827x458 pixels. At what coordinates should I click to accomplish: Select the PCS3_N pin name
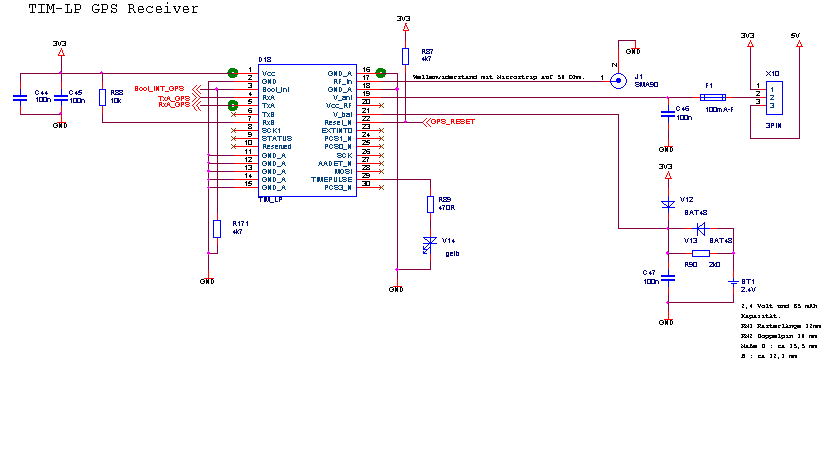coord(338,188)
